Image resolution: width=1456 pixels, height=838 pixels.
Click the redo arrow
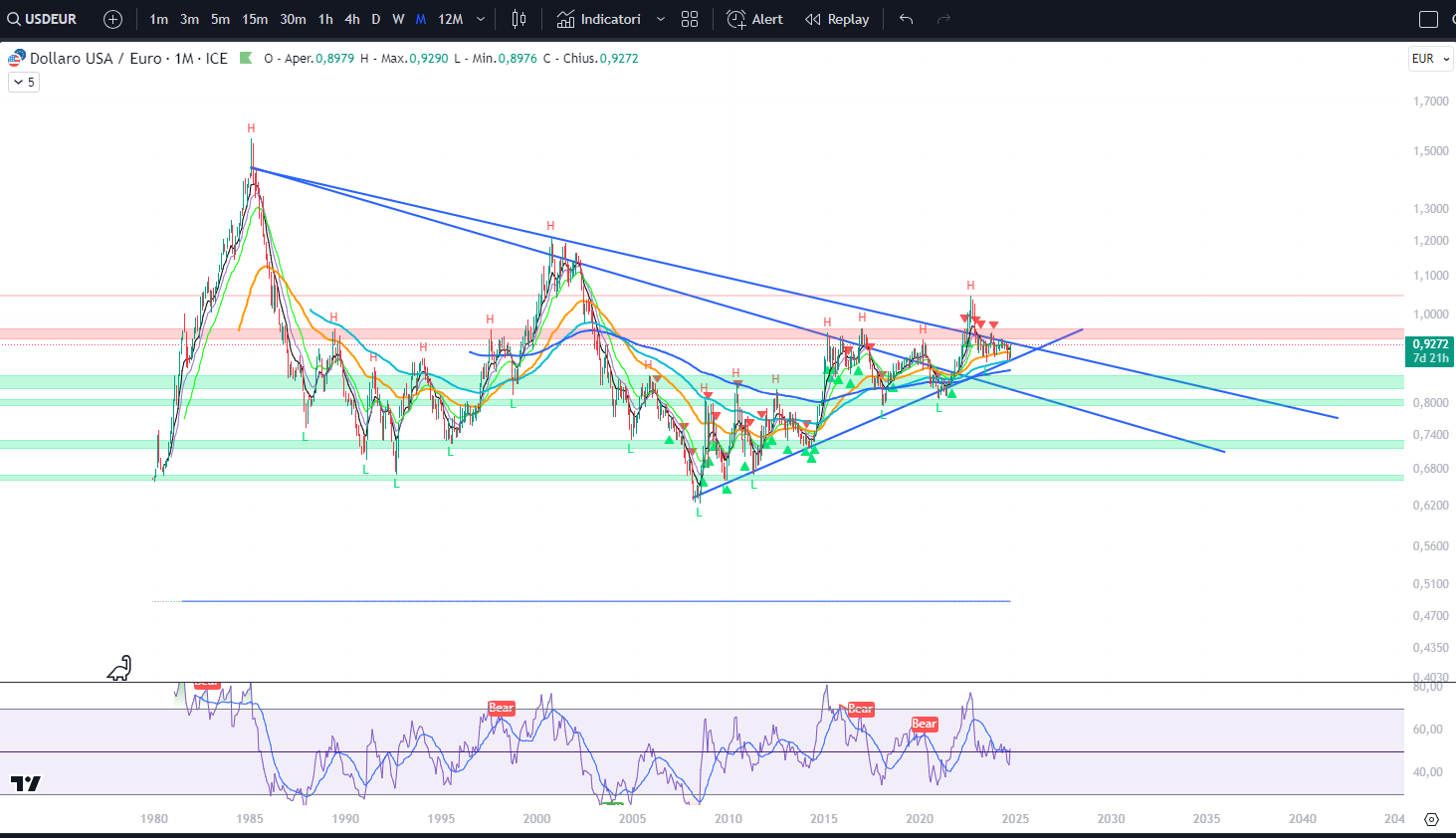pyautogui.click(x=943, y=19)
